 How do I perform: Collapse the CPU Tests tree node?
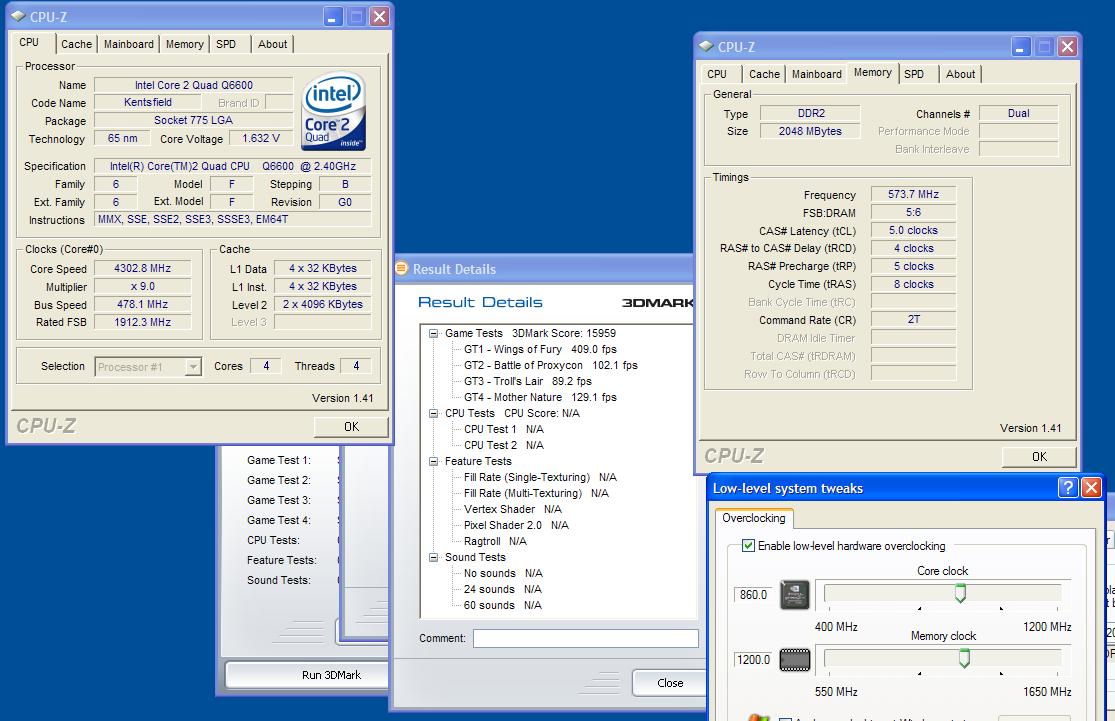(x=433, y=413)
